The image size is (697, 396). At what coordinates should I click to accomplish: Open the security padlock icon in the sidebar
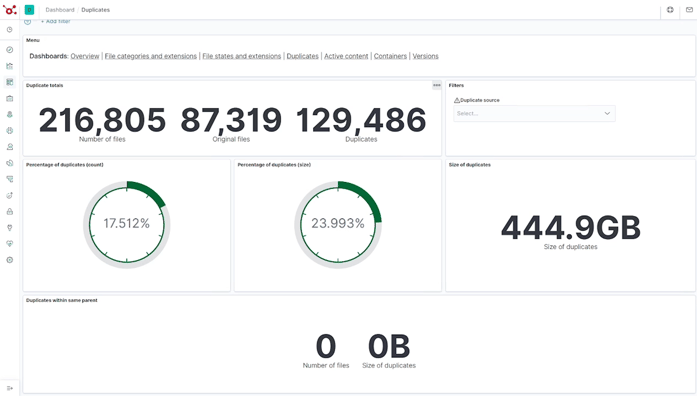point(10,212)
